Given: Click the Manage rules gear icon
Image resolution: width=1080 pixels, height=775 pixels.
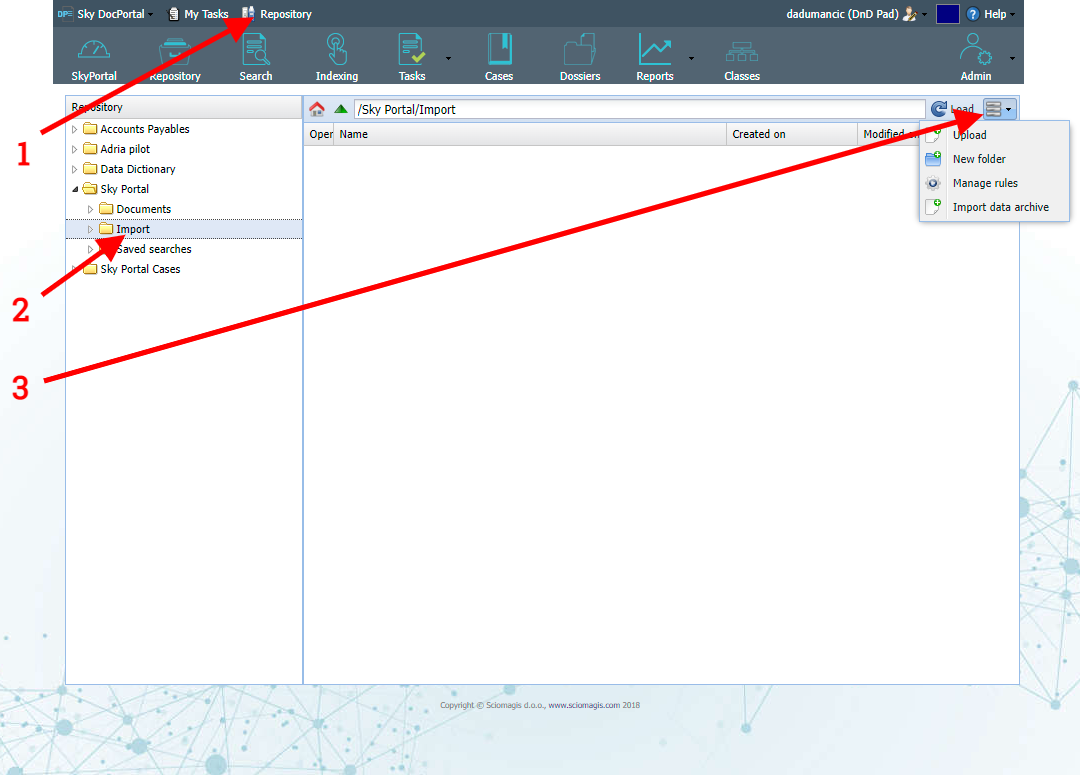Looking at the screenshot, I should point(933,183).
